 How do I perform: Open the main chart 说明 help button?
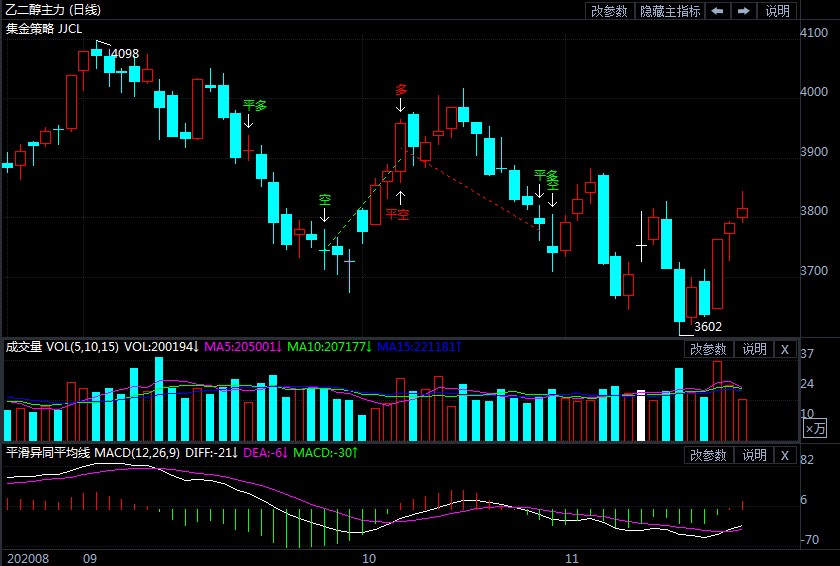pos(777,11)
